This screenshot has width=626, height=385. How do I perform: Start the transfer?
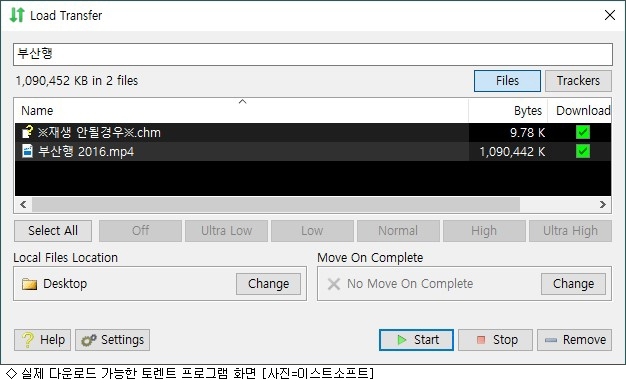[416, 340]
